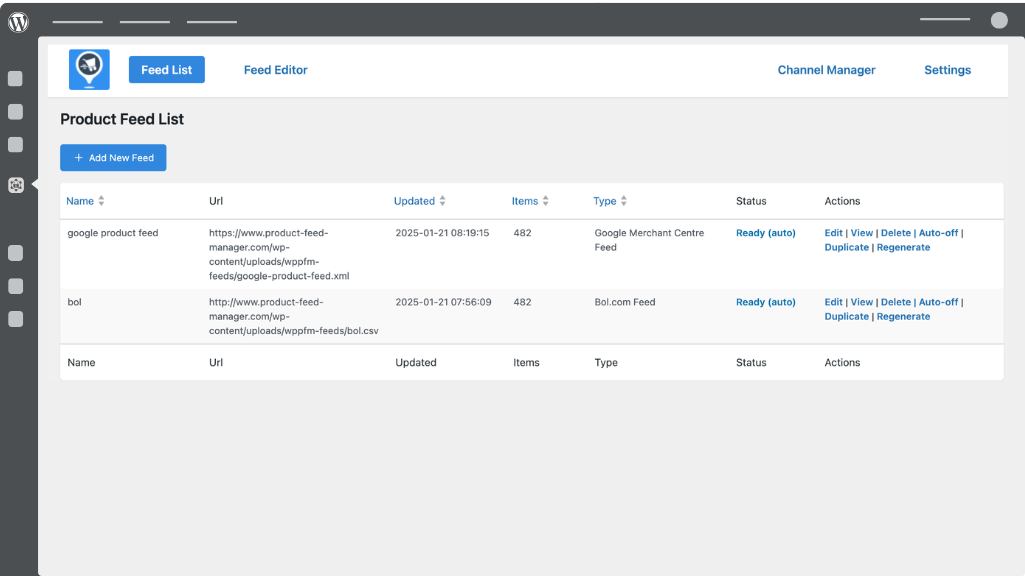View the bol feed
Viewport: 1025px width, 576px height.
tap(861, 302)
